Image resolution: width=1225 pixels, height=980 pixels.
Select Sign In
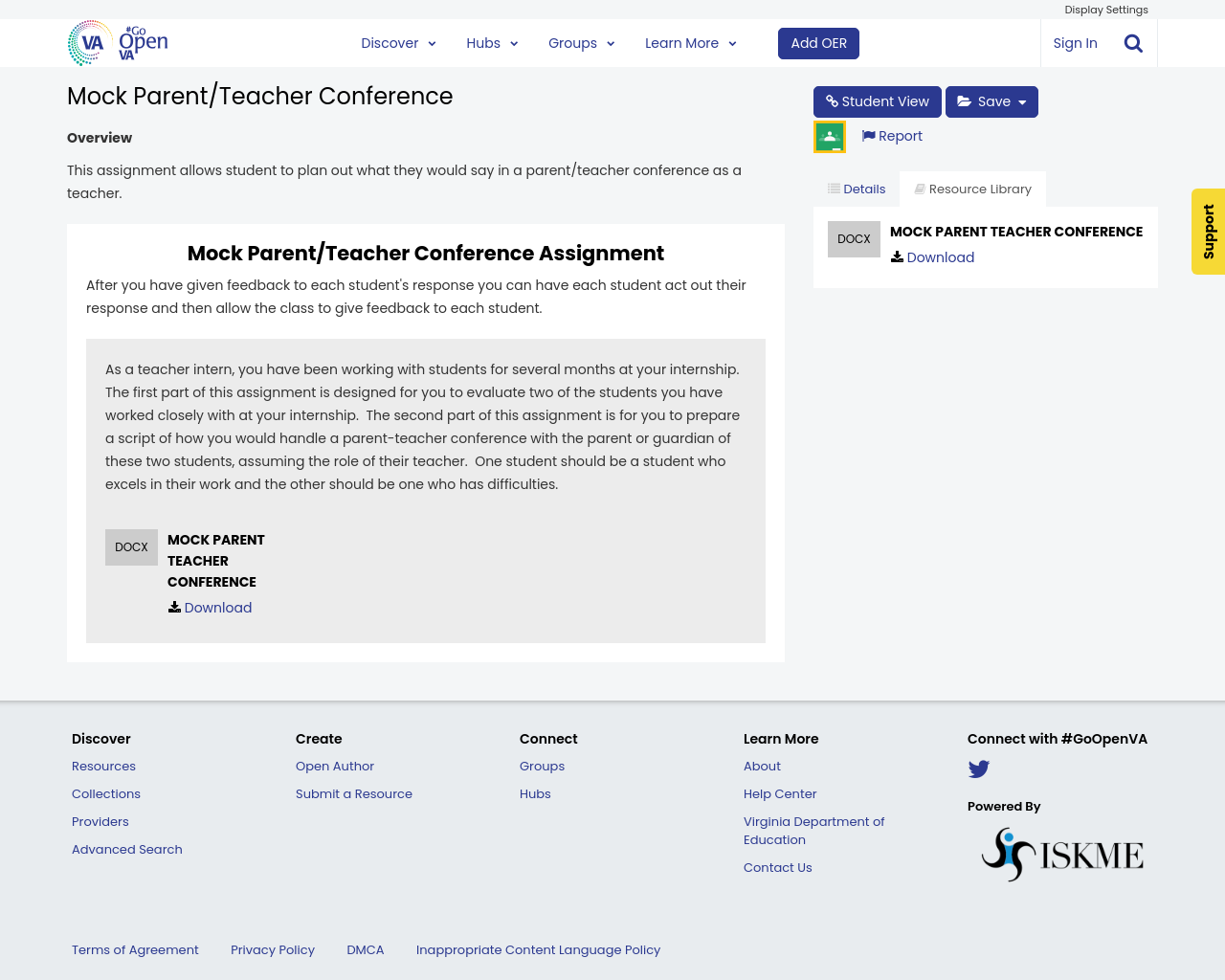1075,42
